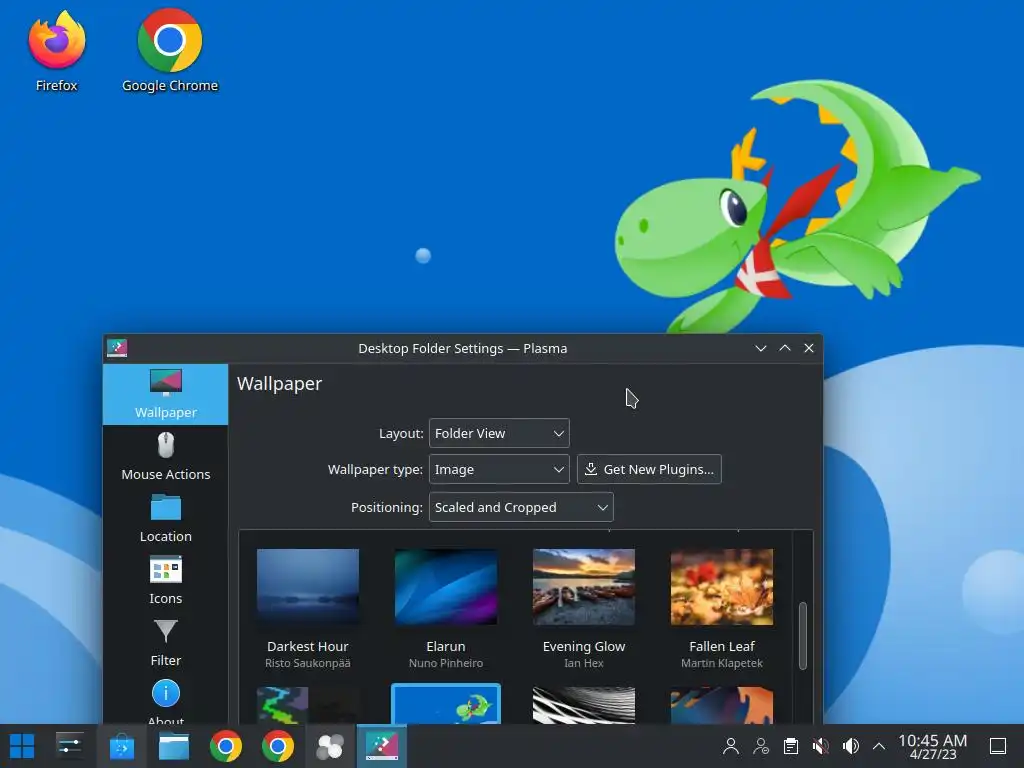
Task: Open the clock showing 10:45 AM
Action: [933, 746]
